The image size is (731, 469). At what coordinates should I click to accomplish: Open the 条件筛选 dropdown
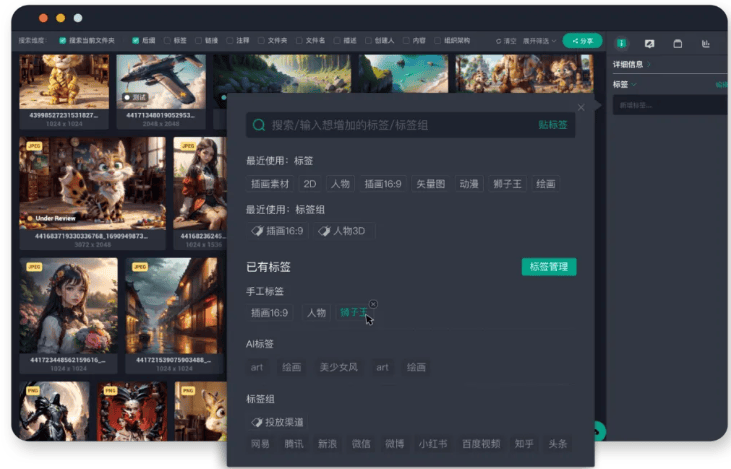click(540, 41)
